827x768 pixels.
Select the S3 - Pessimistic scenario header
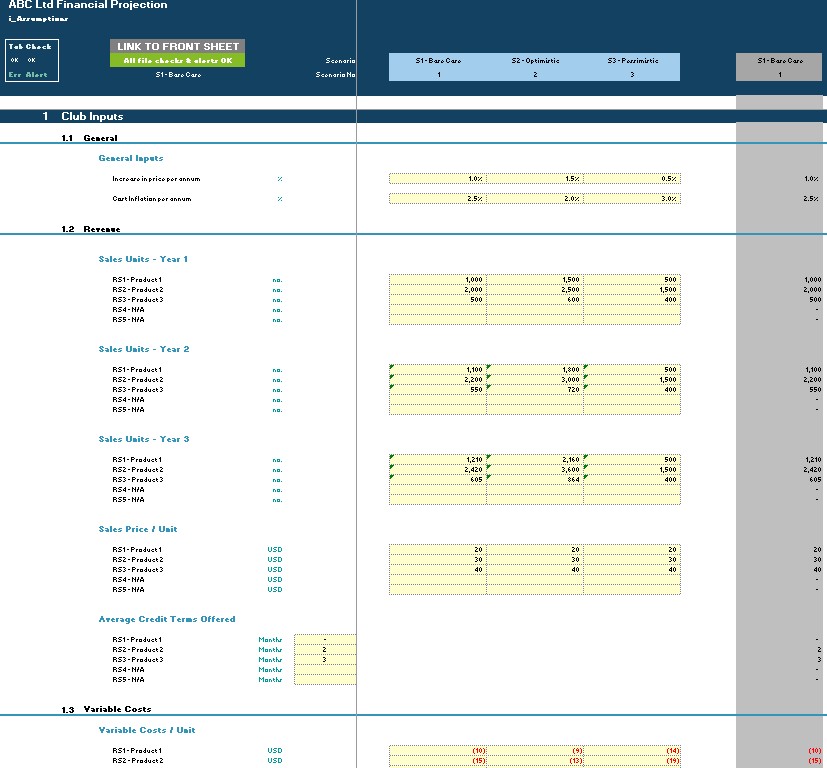click(x=632, y=61)
